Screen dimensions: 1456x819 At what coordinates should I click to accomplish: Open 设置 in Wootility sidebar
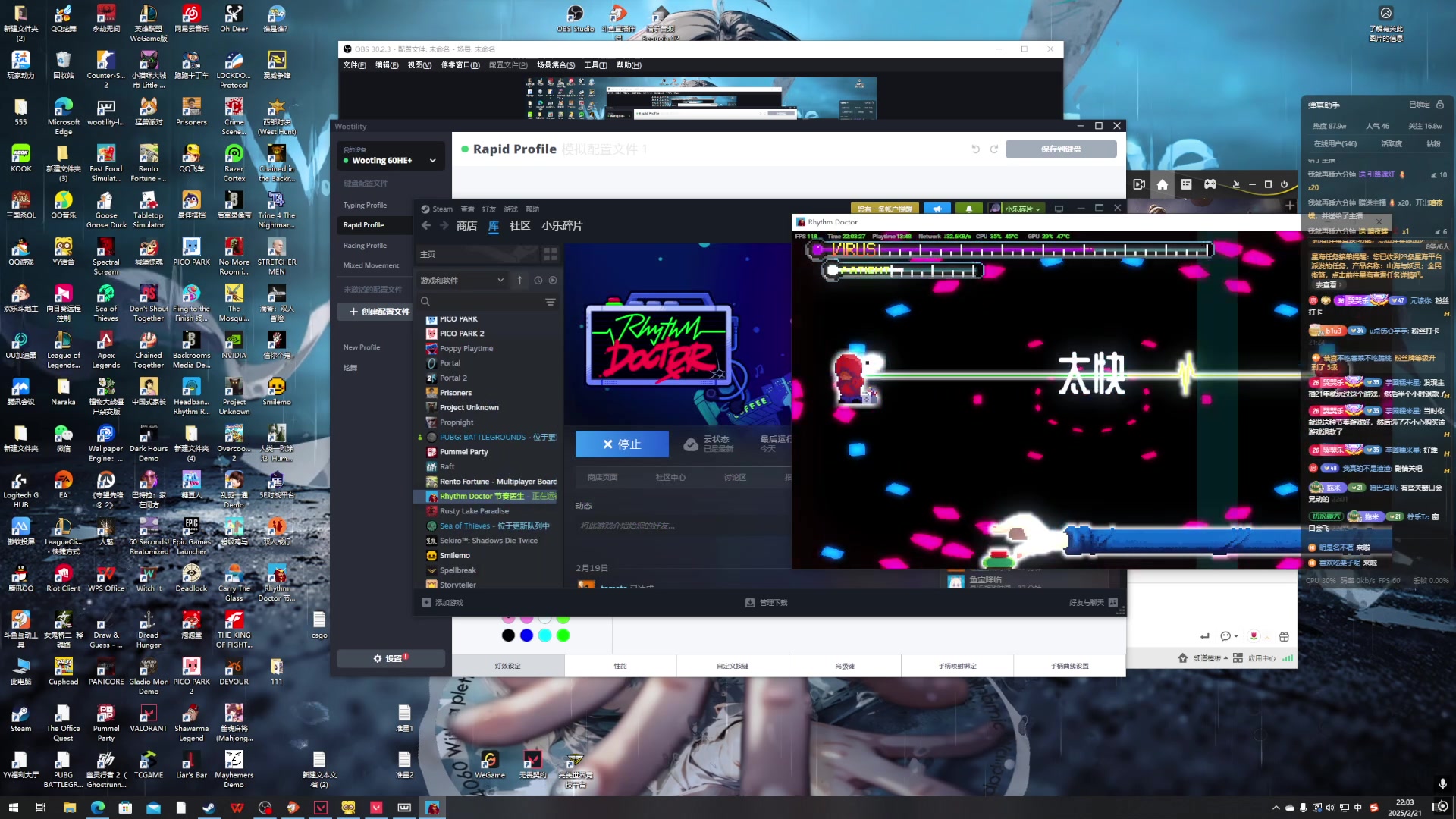click(x=390, y=658)
